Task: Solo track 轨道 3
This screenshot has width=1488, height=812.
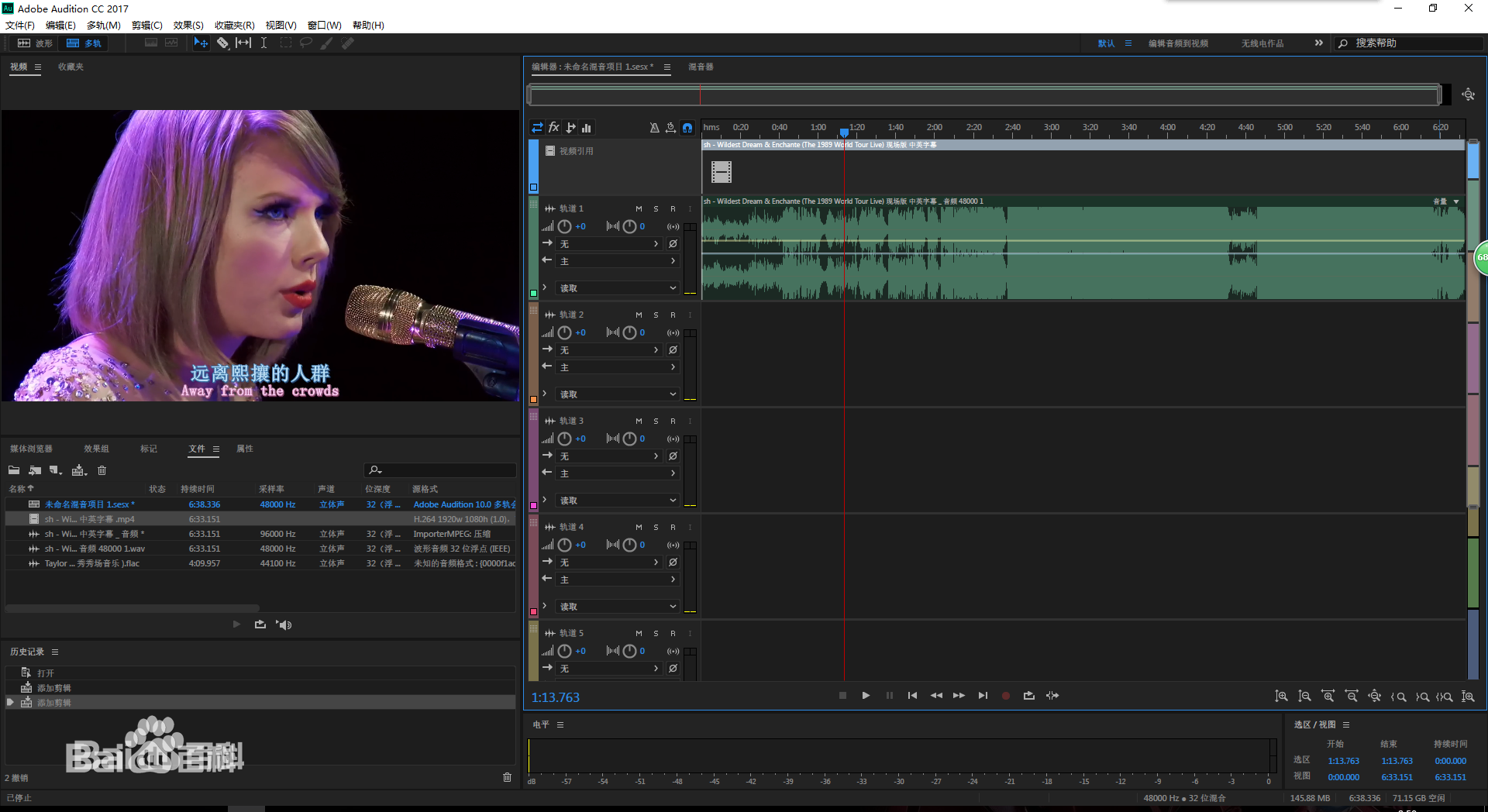Action: click(656, 421)
